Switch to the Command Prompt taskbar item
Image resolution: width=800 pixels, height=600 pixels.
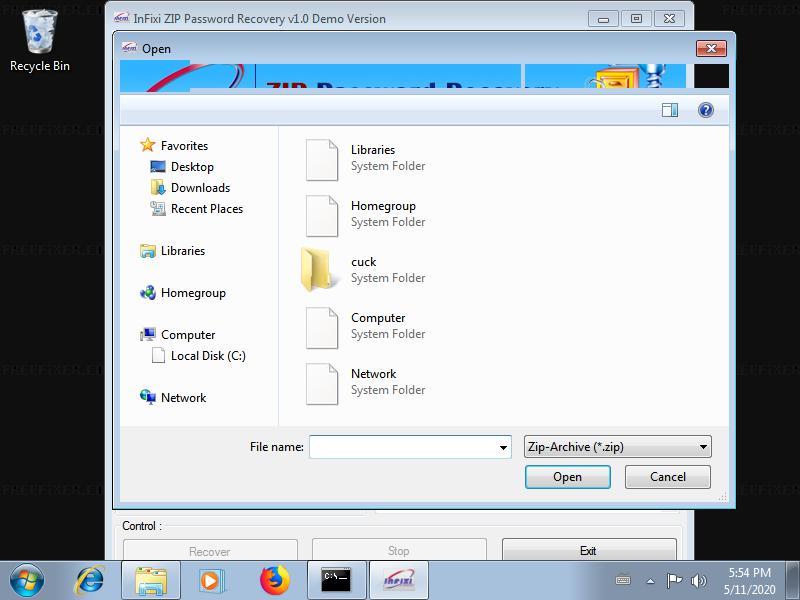pos(337,581)
